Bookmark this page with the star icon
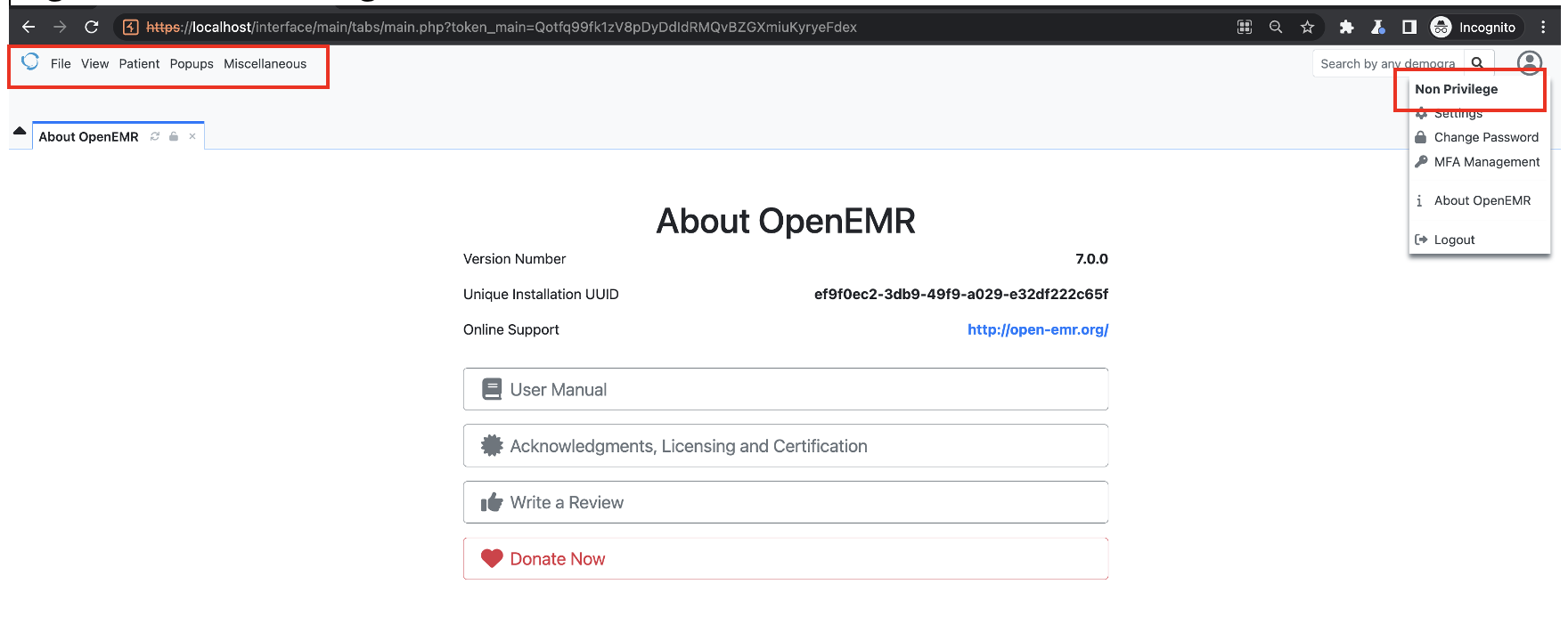The height and width of the screenshot is (641, 1568). coord(1307,27)
